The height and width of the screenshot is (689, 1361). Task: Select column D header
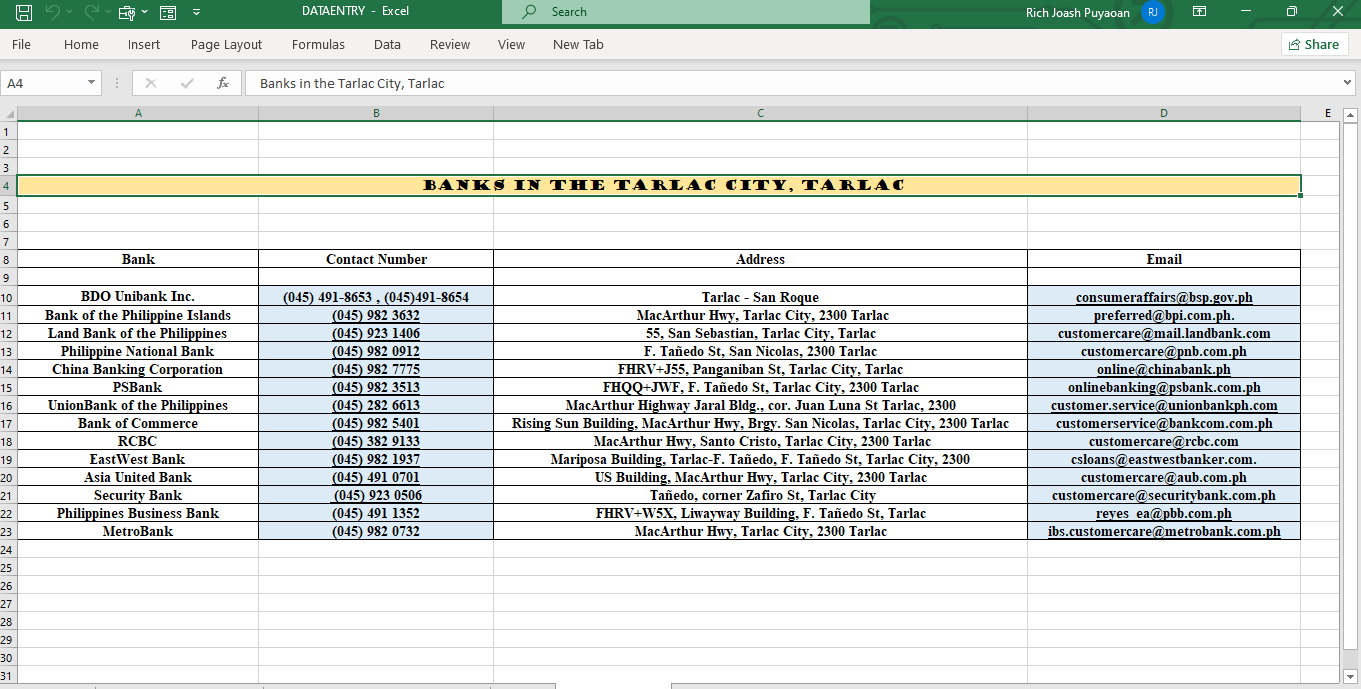tap(1164, 113)
